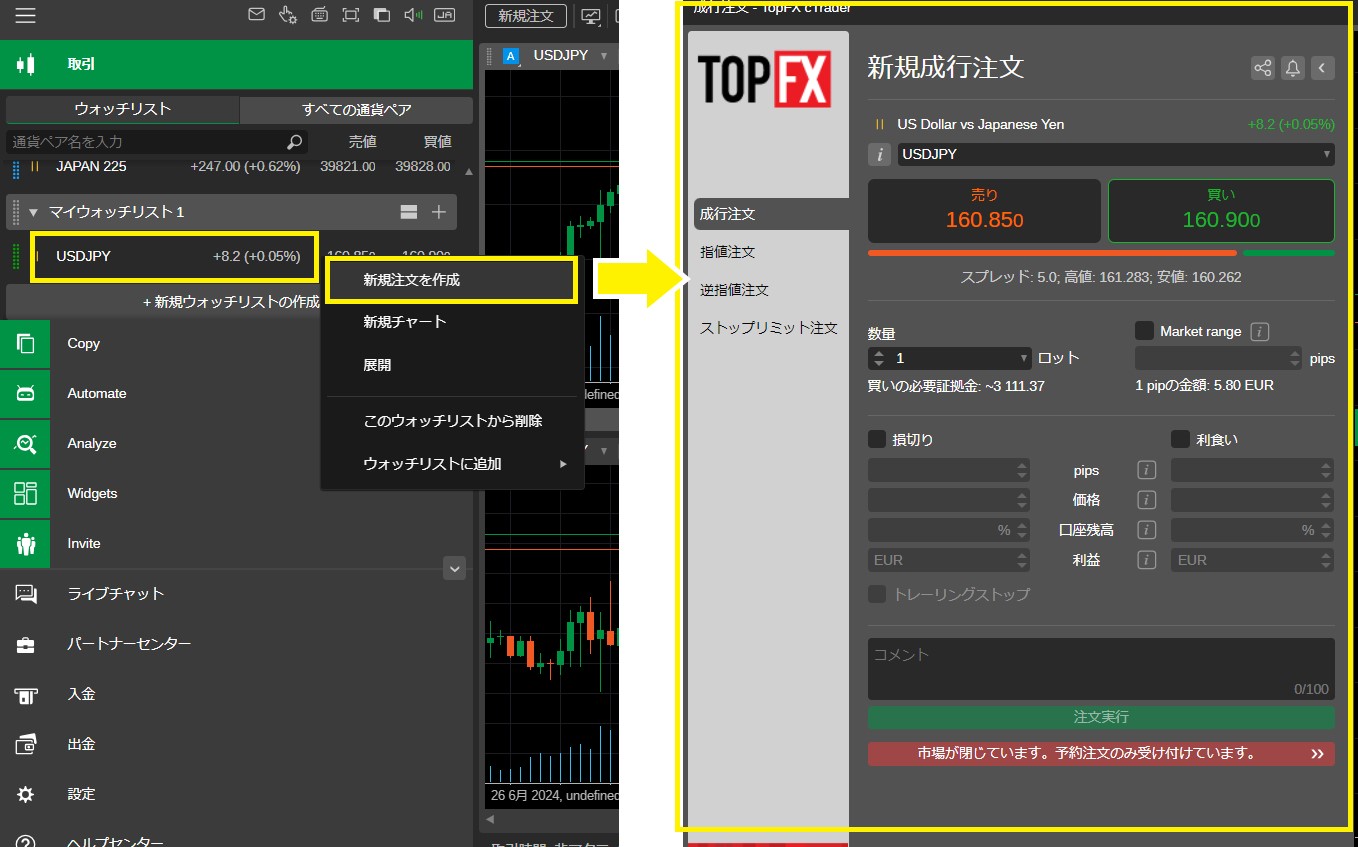1358x847 pixels.
Task: Open the Copy sidebar section
Action: (236, 343)
